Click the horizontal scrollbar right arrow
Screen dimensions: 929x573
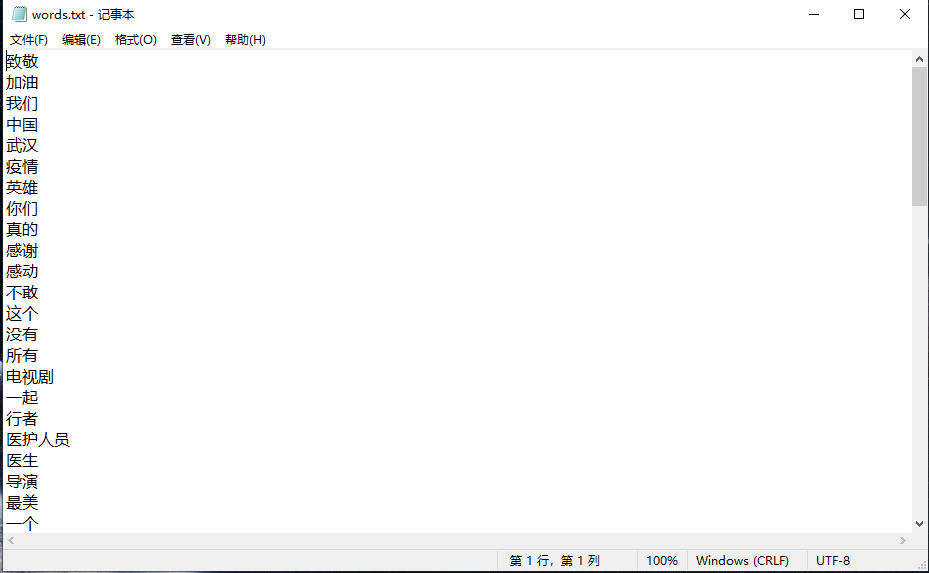click(903, 540)
